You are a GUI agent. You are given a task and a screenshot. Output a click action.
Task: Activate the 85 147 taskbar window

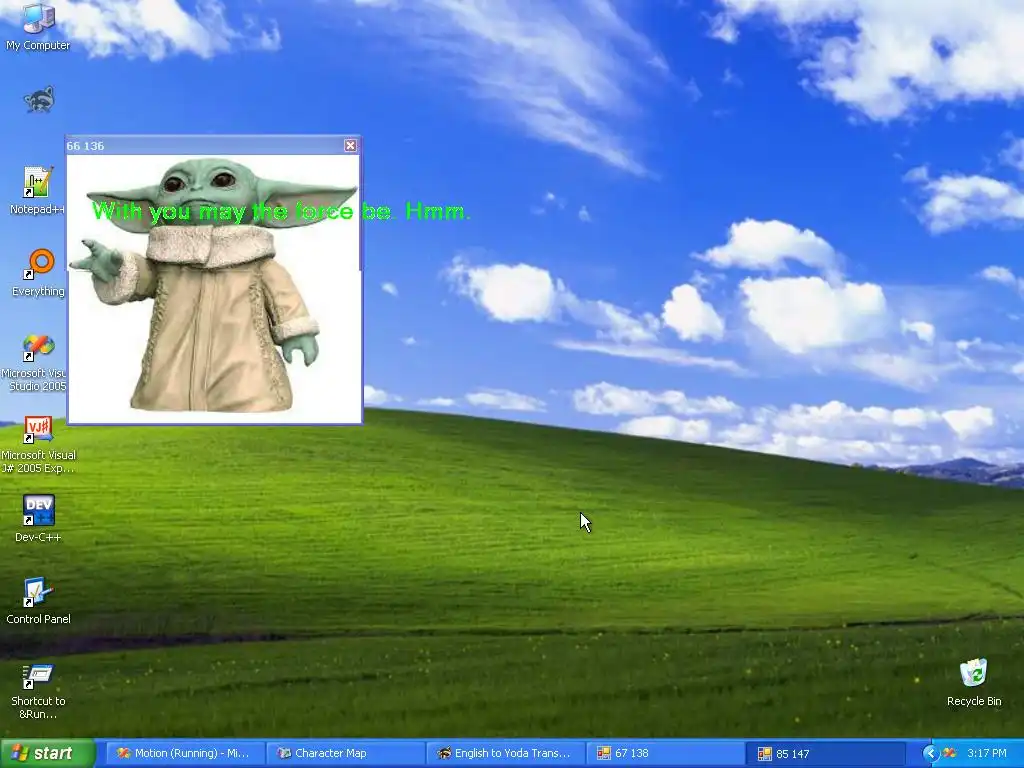(826, 753)
